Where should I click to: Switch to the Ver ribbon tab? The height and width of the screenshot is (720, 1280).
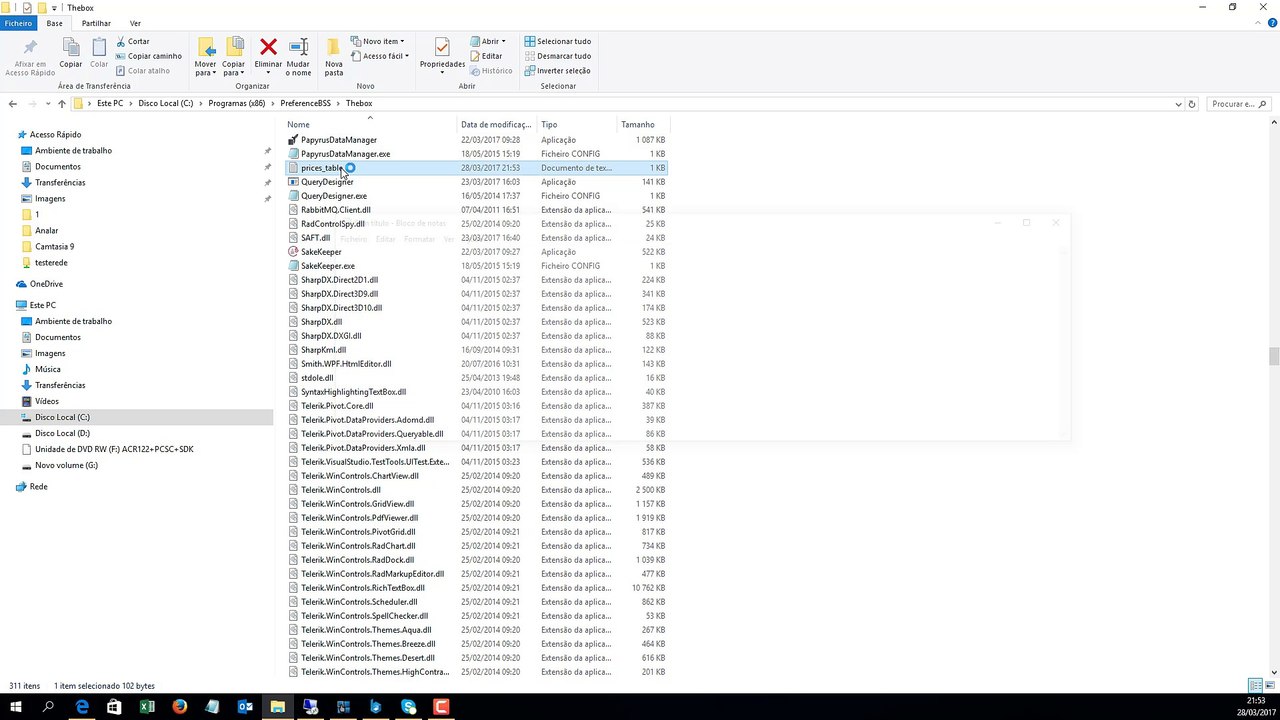tap(135, 23)
